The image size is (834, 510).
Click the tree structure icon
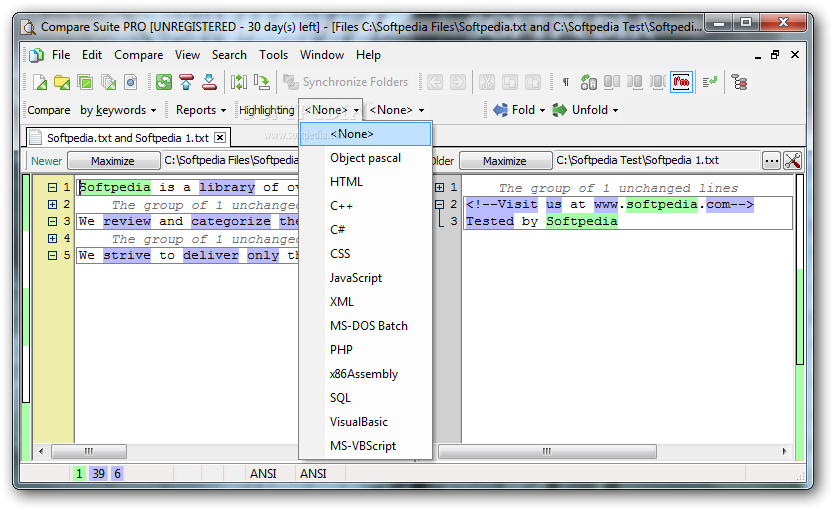(739, 82)
